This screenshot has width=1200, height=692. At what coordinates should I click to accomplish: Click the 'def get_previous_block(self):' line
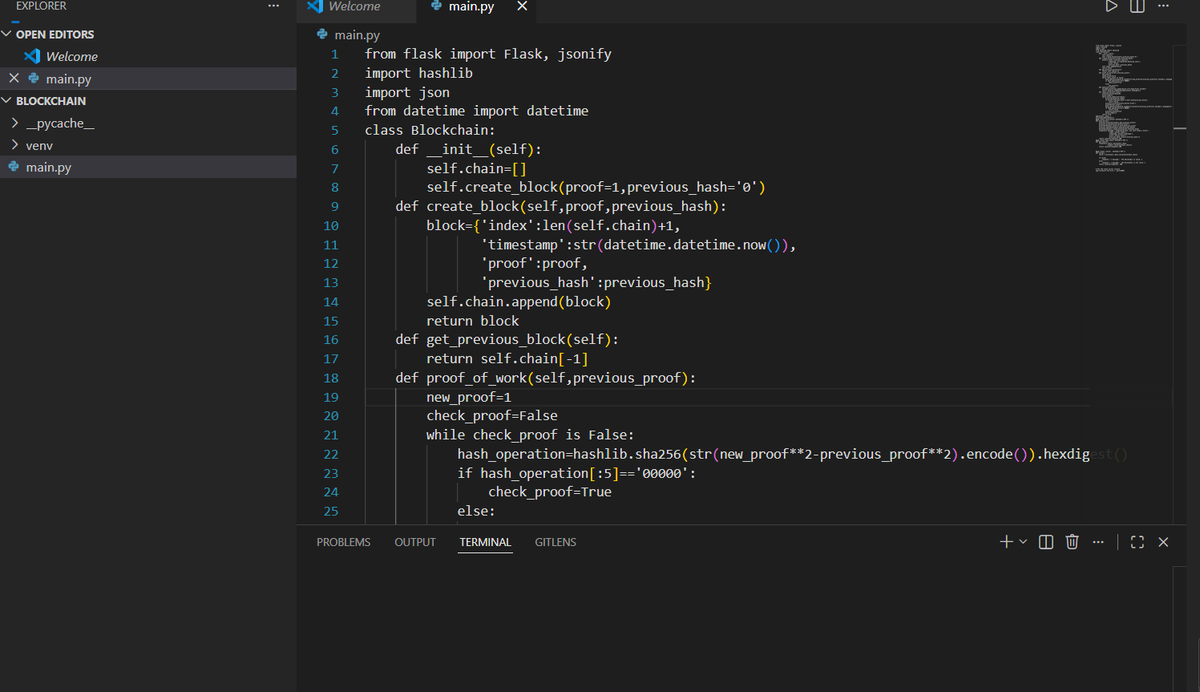pyautogui.click(x=507, y=339)
